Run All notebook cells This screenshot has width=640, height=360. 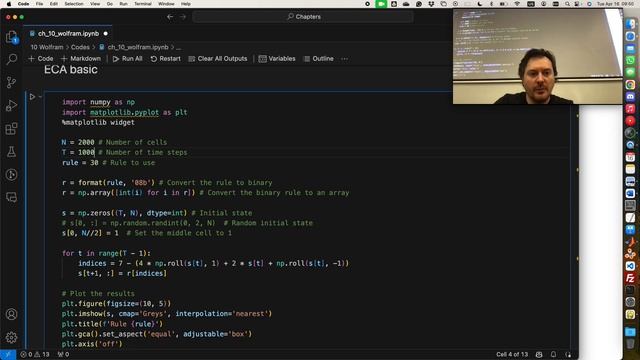tap(127, 59)
